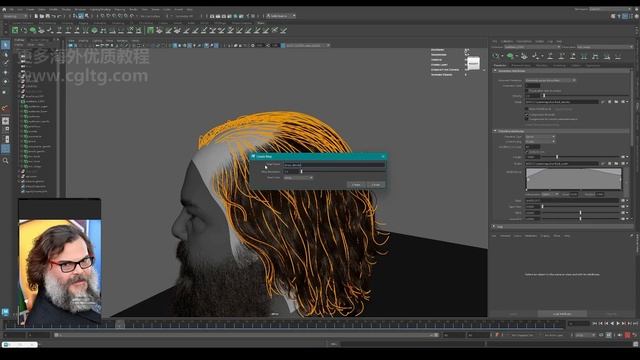Image resolution: width=640 pixels, height=360 pixels.
Task: Click the Maya logo icon at bottom left
Action: [x=5, y=312]
